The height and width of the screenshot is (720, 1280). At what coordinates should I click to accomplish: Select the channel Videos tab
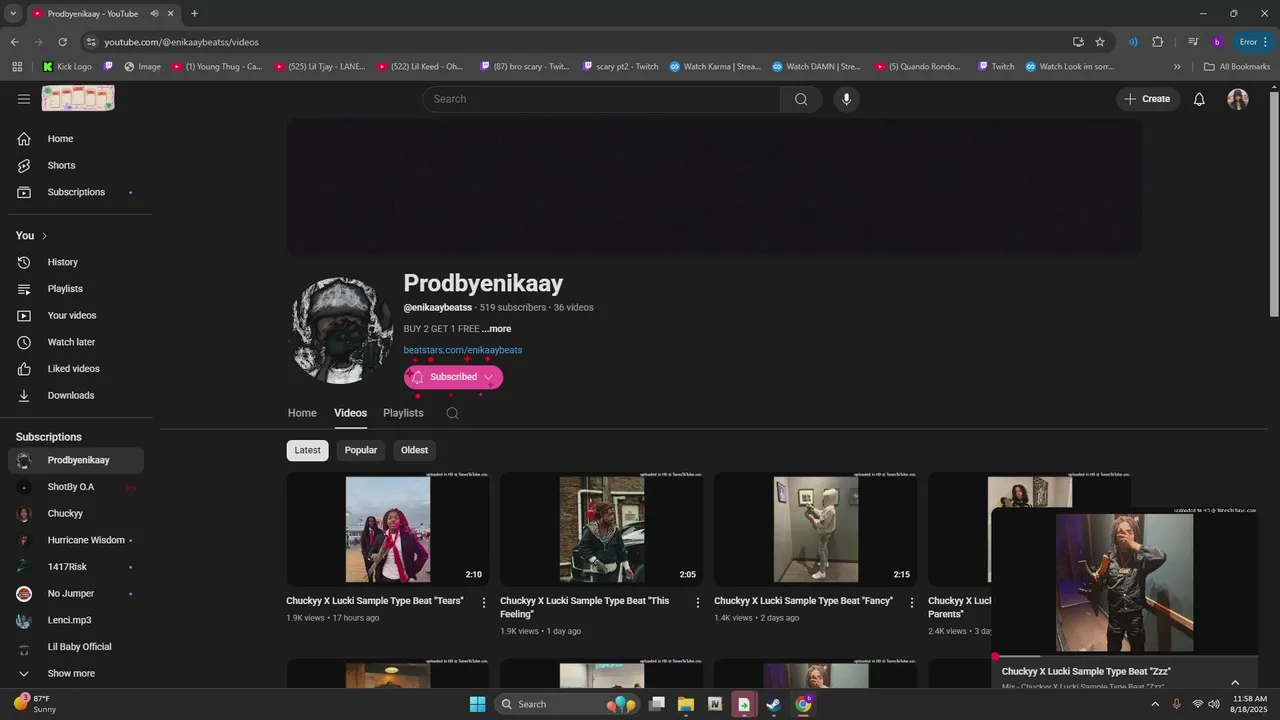(x=350, y=413)
